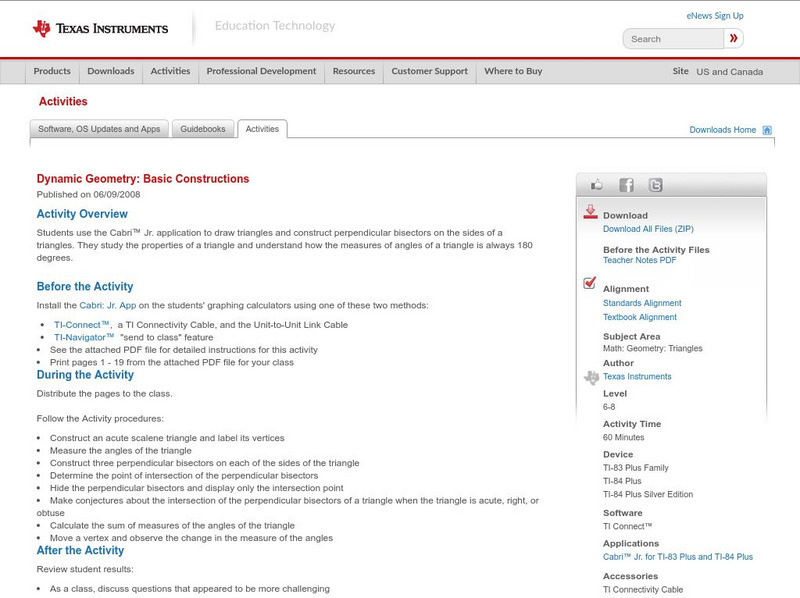The image size is (800, 598).
Task: Click the 60 Minutes activity time
Action: (623, 437)
